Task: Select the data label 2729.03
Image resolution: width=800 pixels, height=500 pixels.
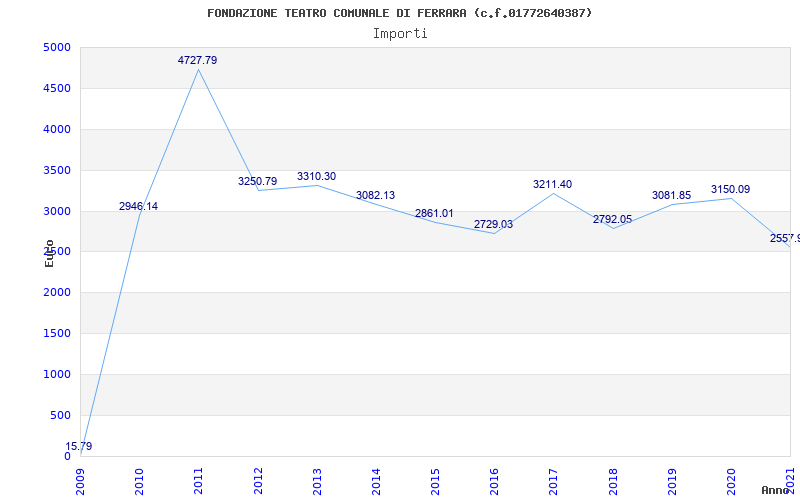Action: 493,224
